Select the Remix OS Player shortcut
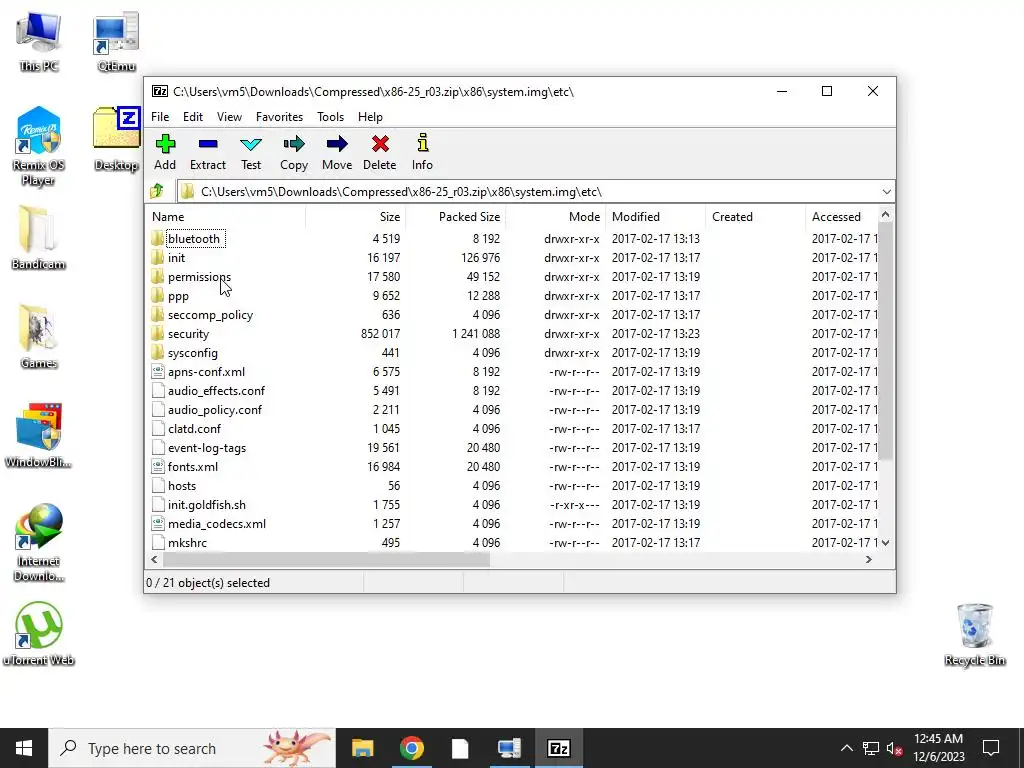Image resolution: width=1024 pixels, height=768 pixels. (39, 146)
